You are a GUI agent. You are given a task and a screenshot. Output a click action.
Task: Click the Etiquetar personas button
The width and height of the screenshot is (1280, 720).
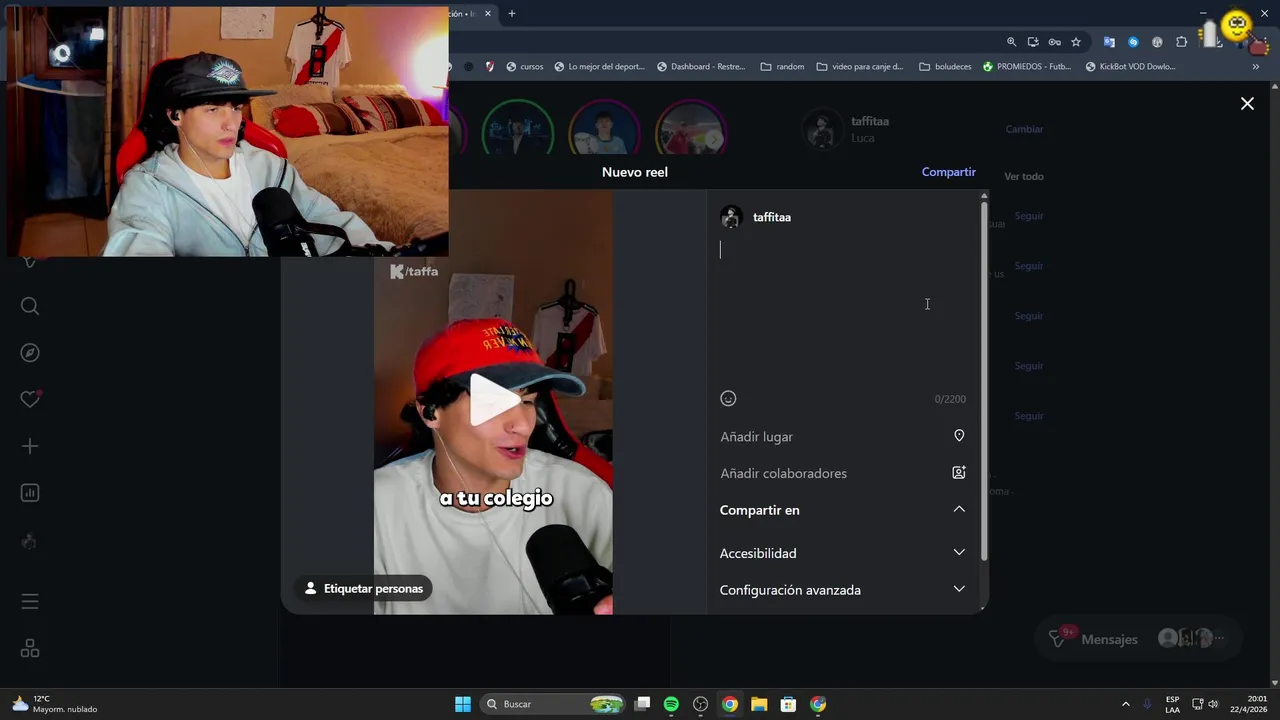[364, 589]
